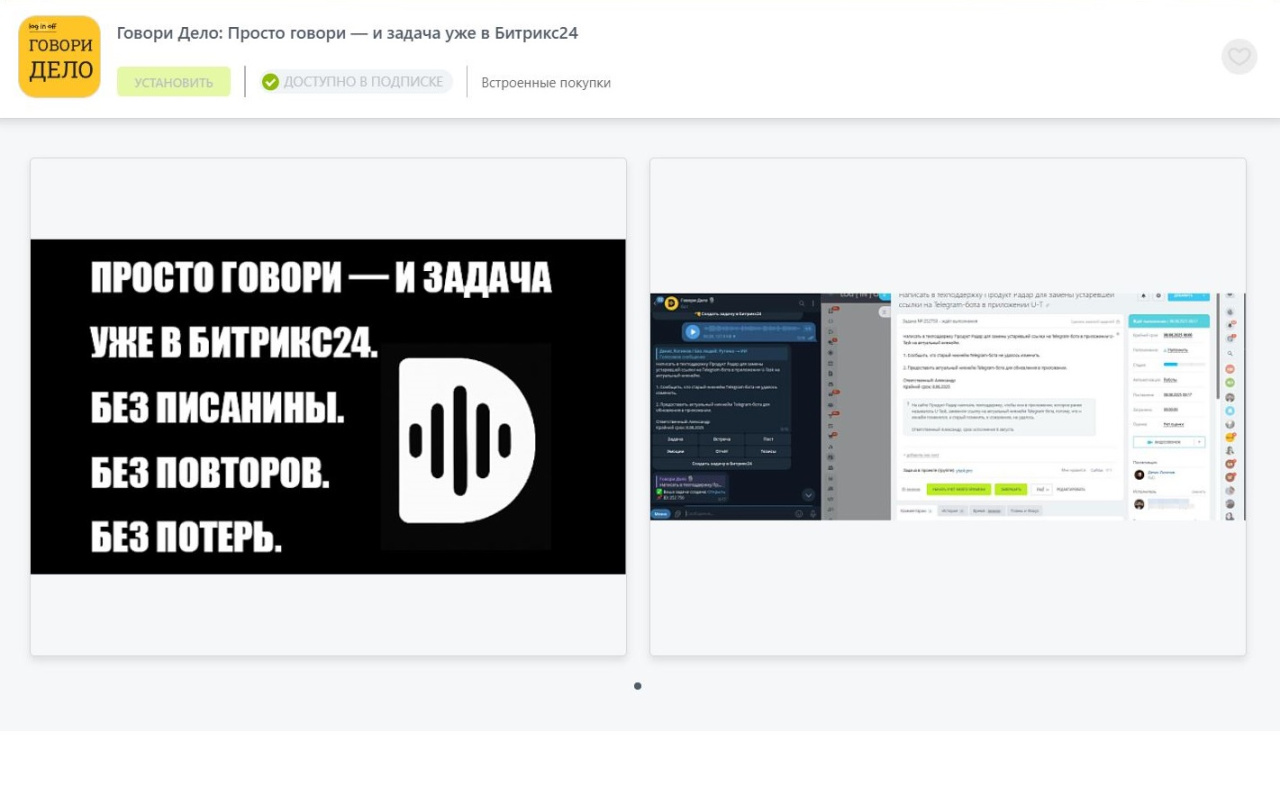
Task: Click the green checkbox in task-created message
Action: click(660, 491)
